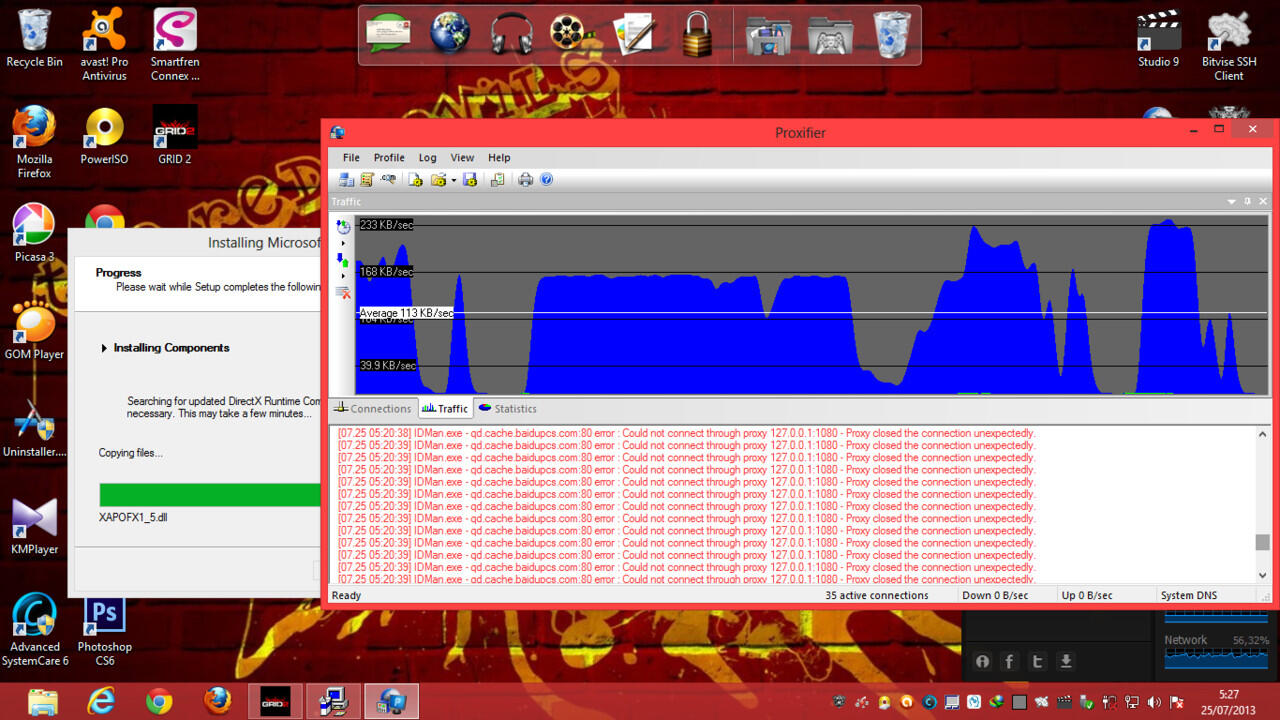1280x720 pixels.
Task: Open Proxification Rules icon in toolbar
Action: (x=367, y=180)
